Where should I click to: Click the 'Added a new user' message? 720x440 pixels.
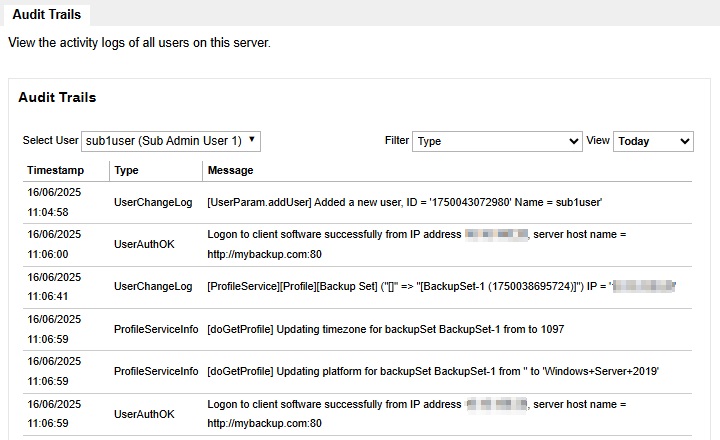pos(404,202)
